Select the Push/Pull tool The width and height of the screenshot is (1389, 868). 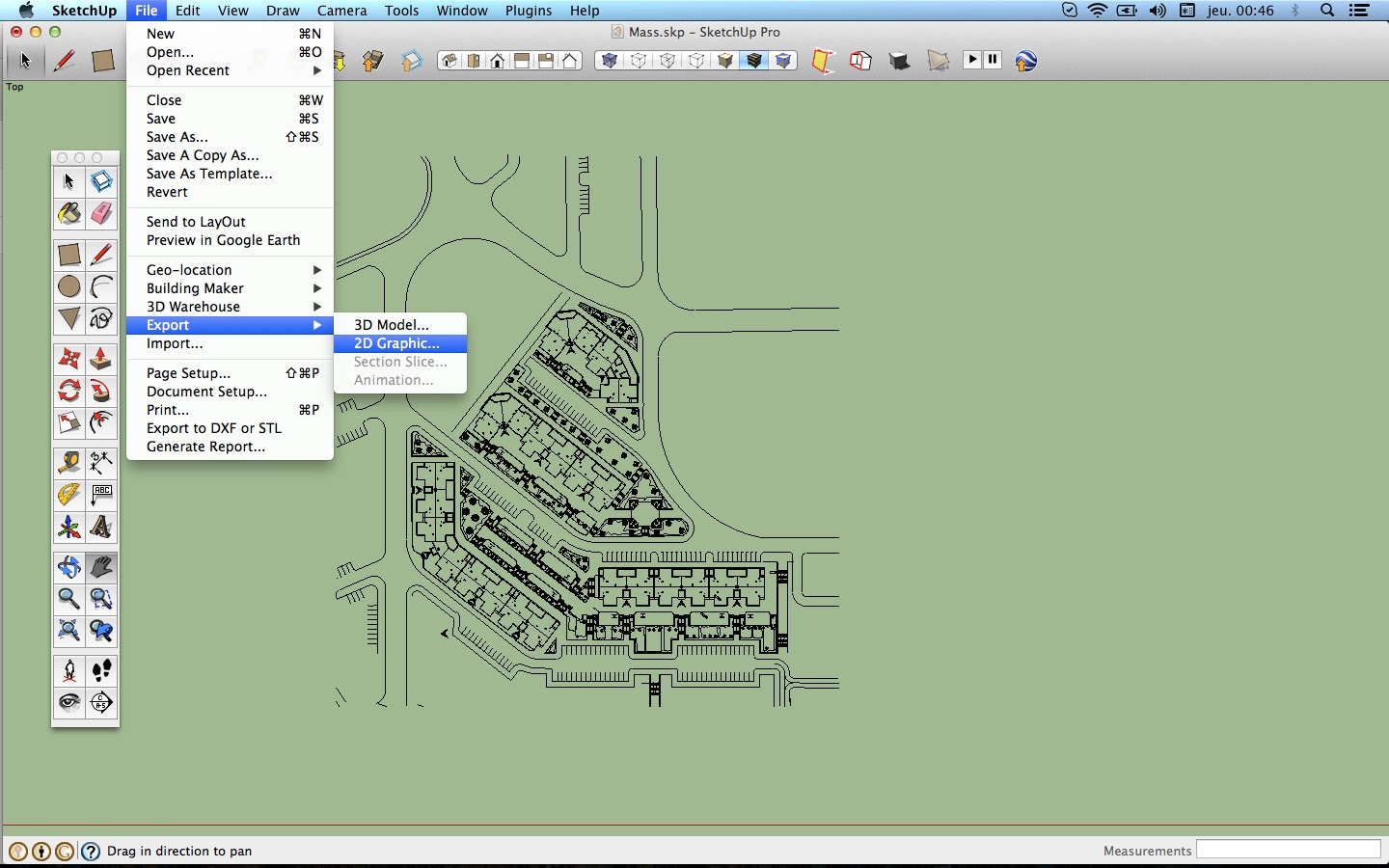click(102, 360)
